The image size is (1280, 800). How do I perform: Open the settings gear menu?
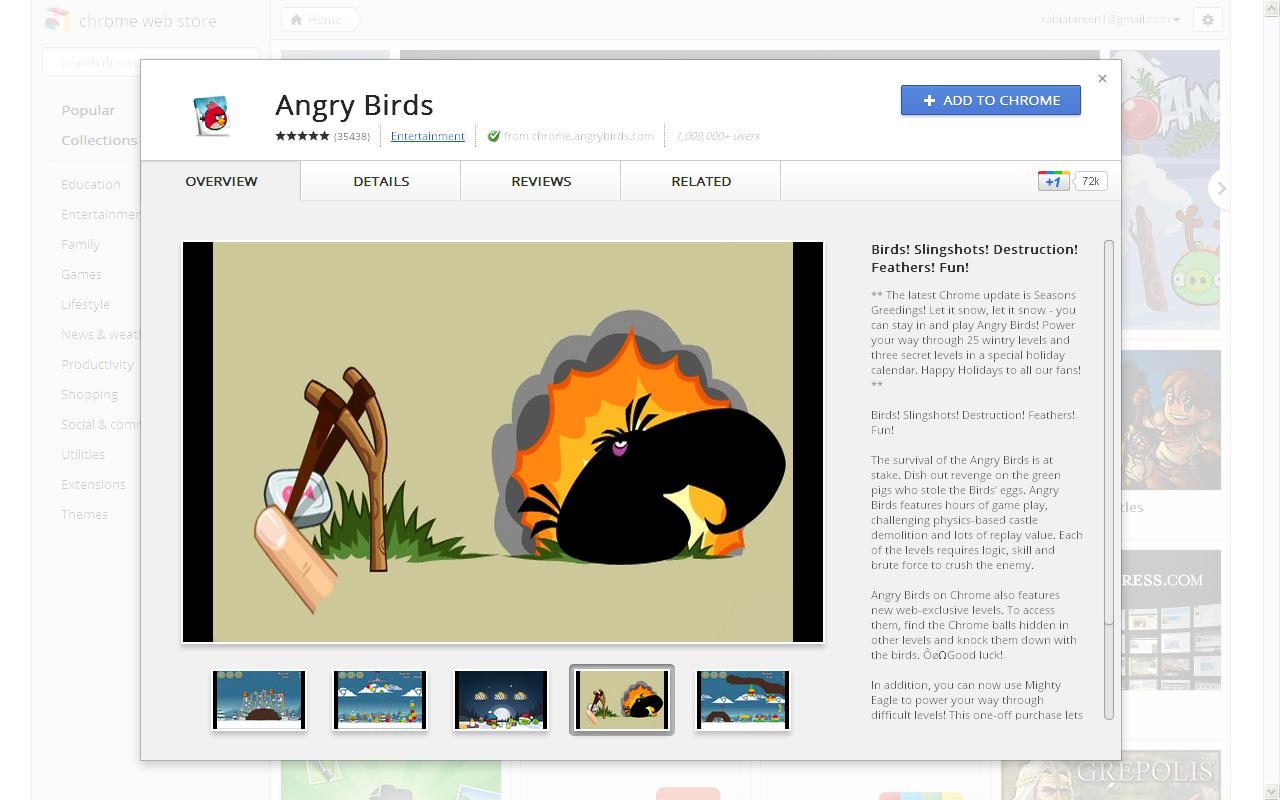pyautogui.click(x=1207, y=20)
